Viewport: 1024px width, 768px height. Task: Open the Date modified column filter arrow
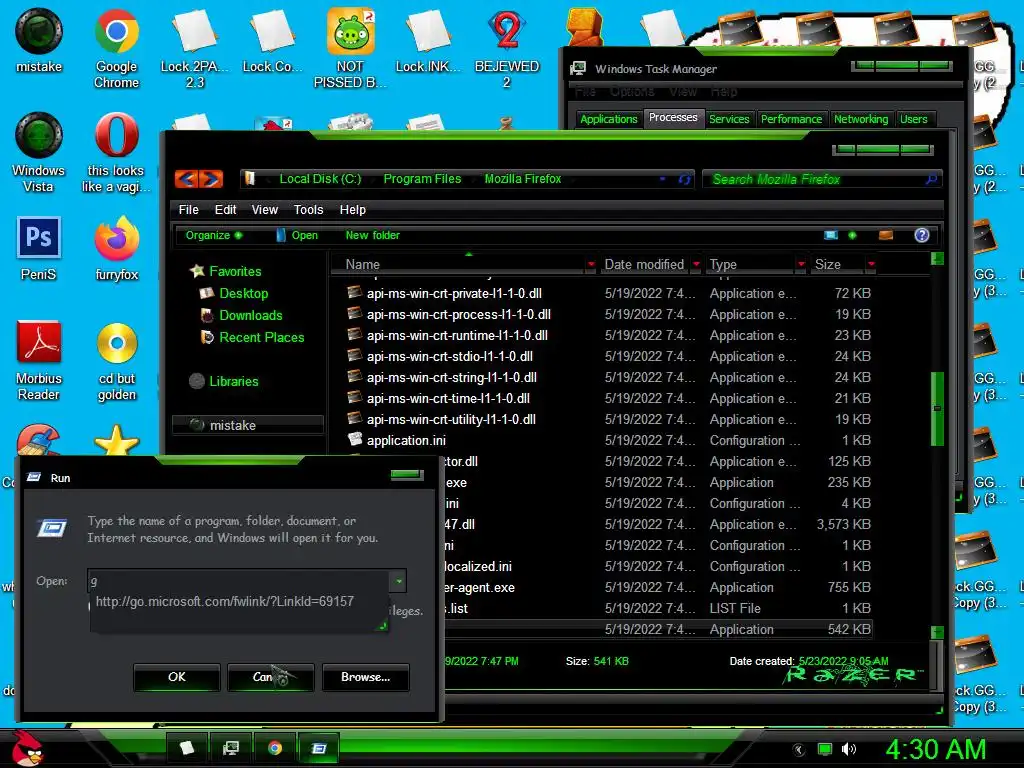696,264
